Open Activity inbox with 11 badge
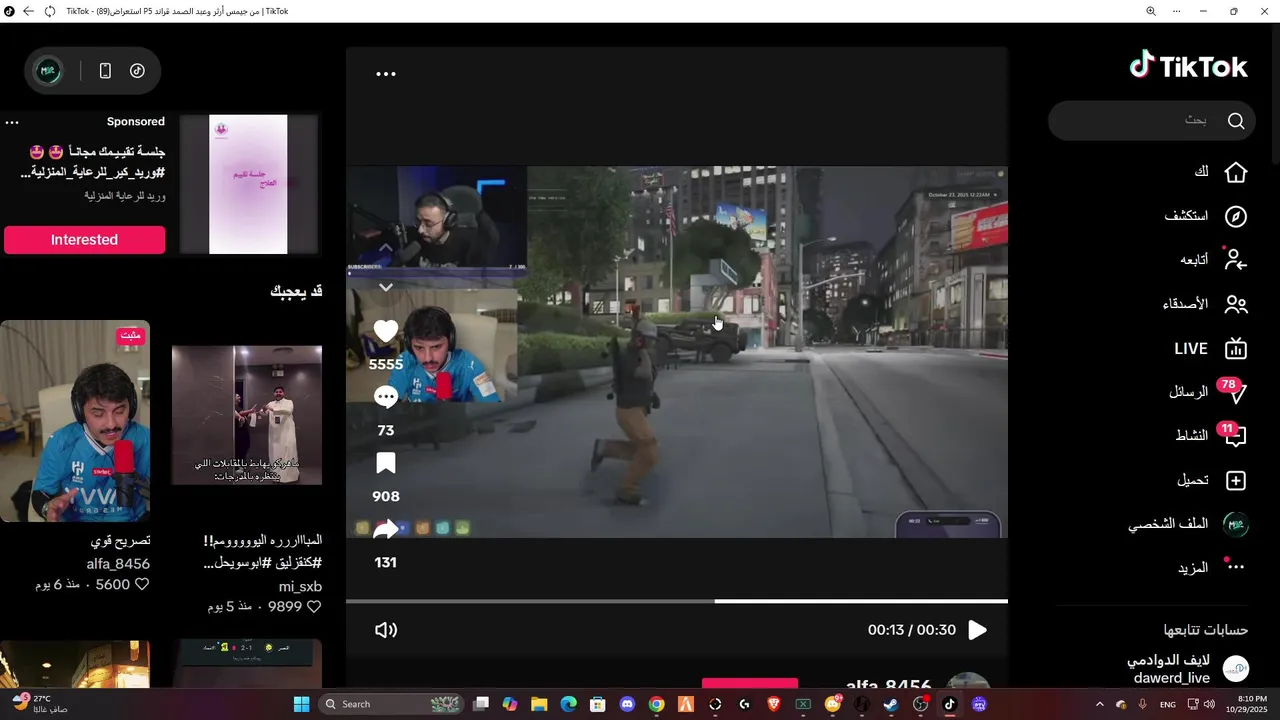Viewport: 1280px width, 720px height. click(x=1234, y=435)
